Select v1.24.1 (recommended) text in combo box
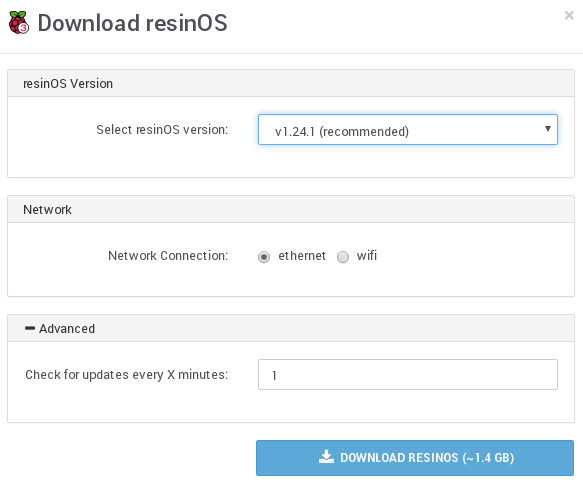The image size is (583, 484). coord(342,132)
